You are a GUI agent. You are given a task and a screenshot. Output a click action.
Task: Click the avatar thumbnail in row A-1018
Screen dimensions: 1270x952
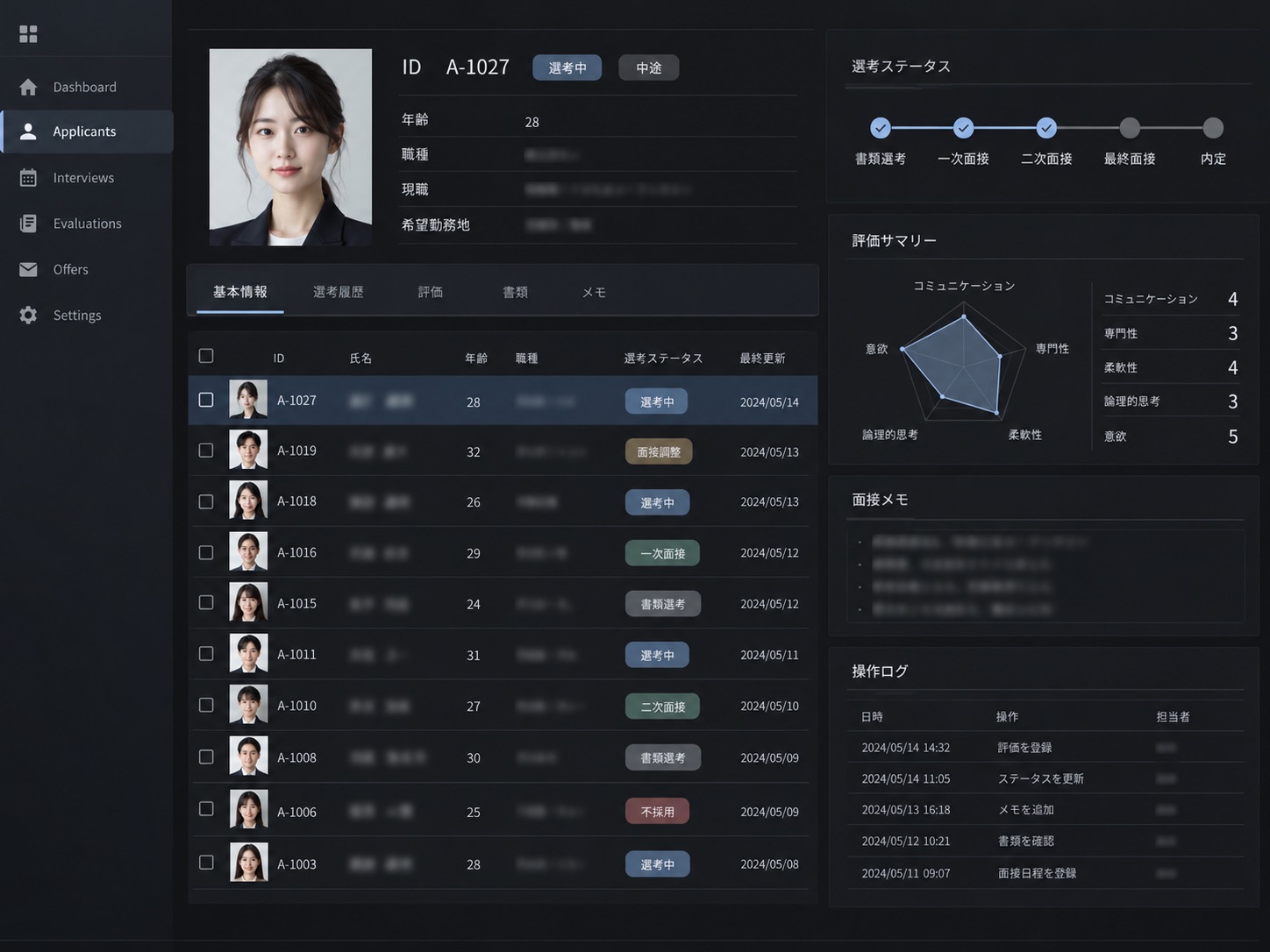248,501
